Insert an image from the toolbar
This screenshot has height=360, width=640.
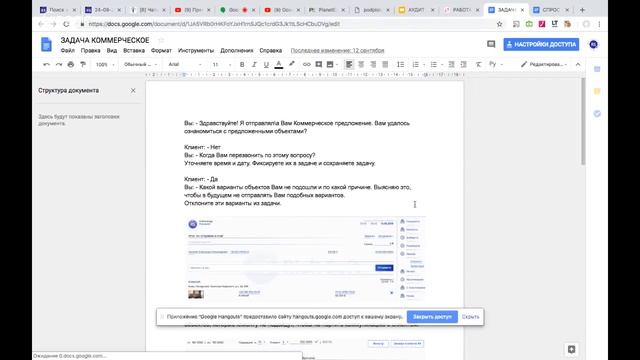[x=330, y=64]
